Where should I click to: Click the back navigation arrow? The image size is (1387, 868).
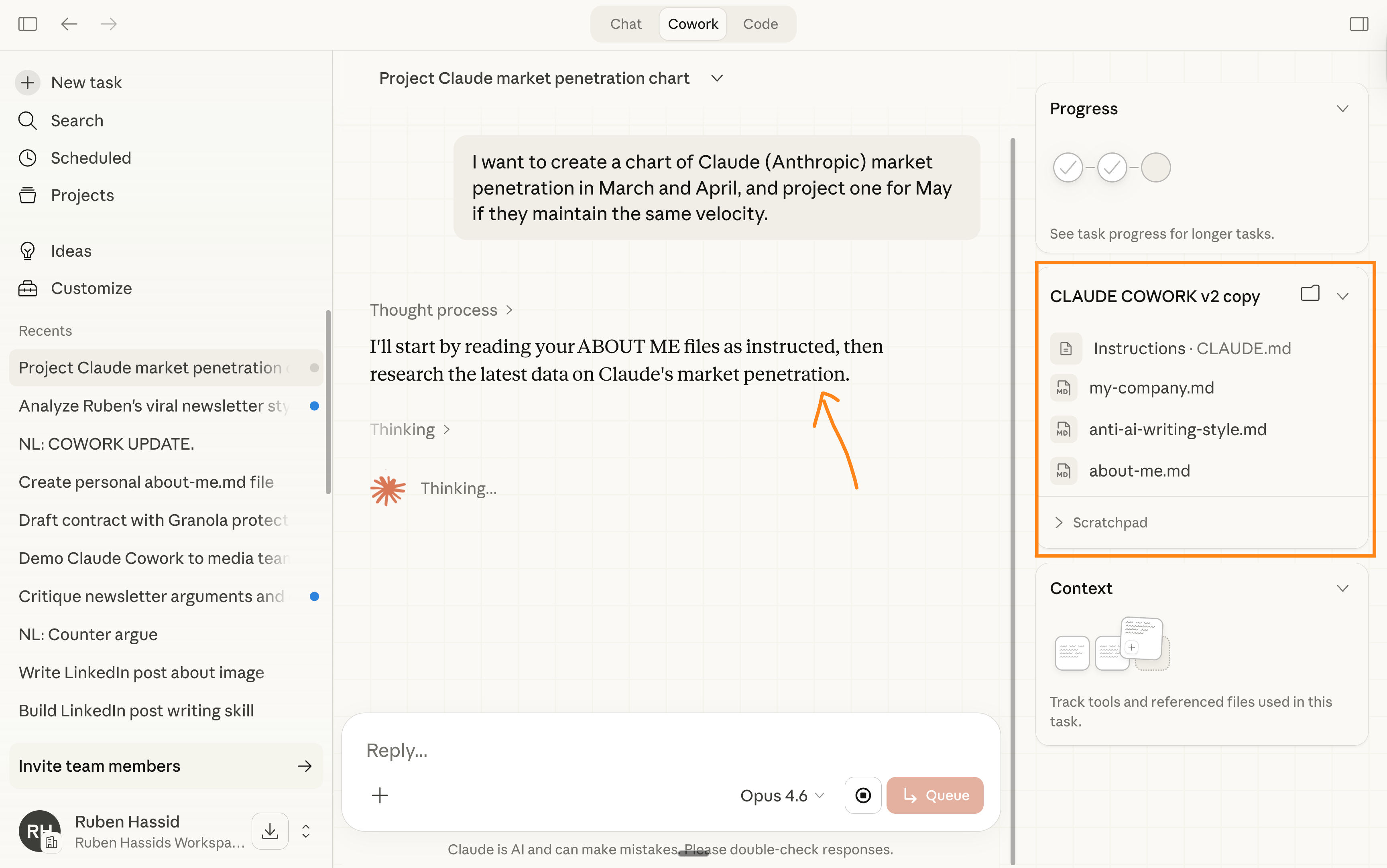click(69, 24)
